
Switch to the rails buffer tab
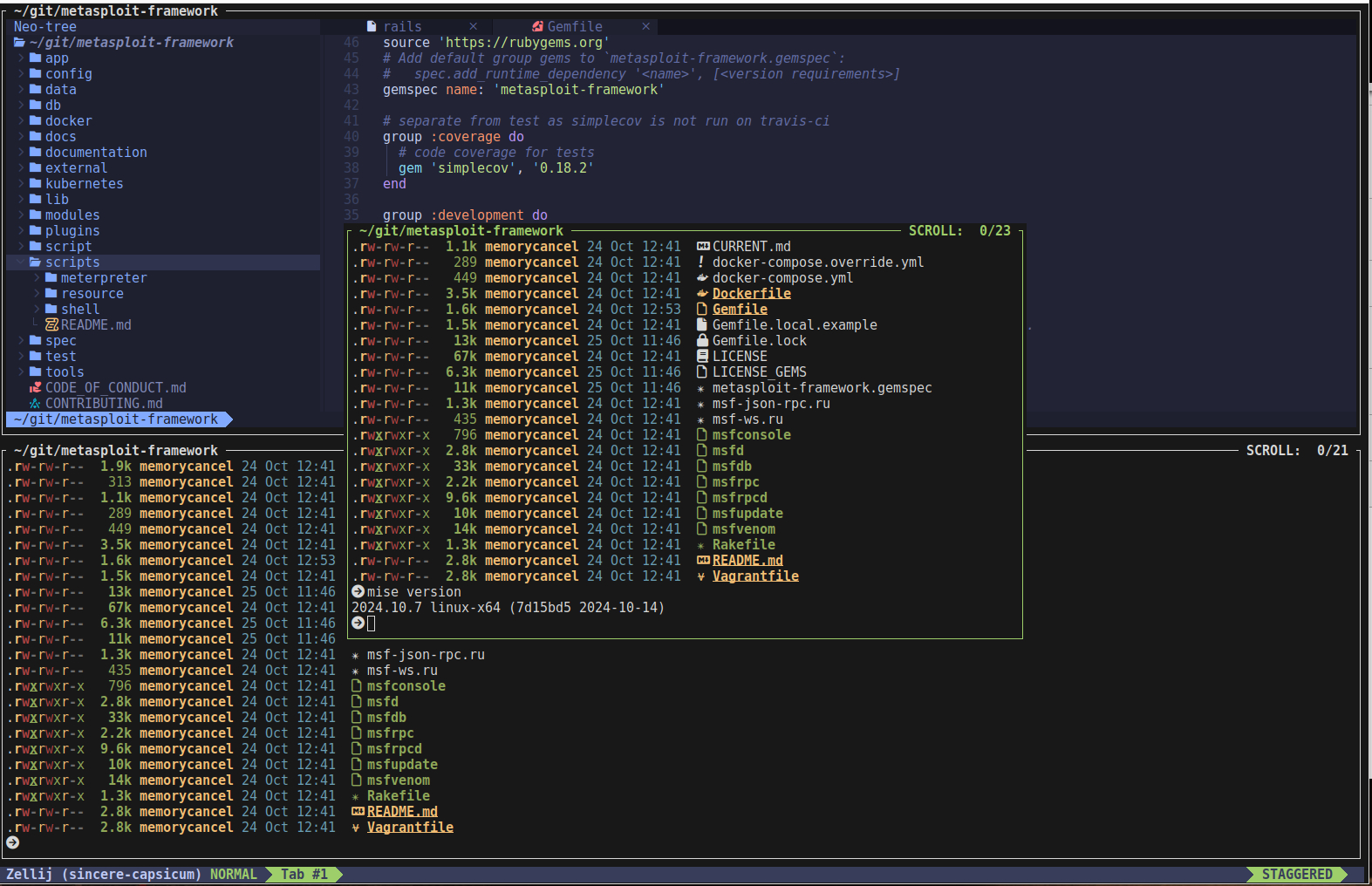[x=402, y=27]
